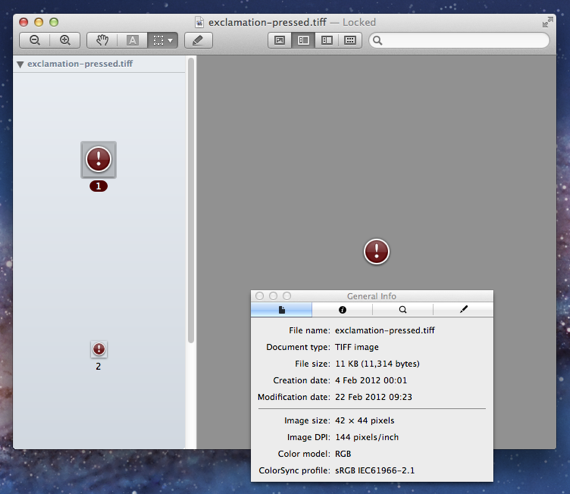Image resolution: width=570 pixels, height=494 pixels.
Task: Click the Zoom In magnifier button
Action: pyautogui.click(x=65, y=40)
